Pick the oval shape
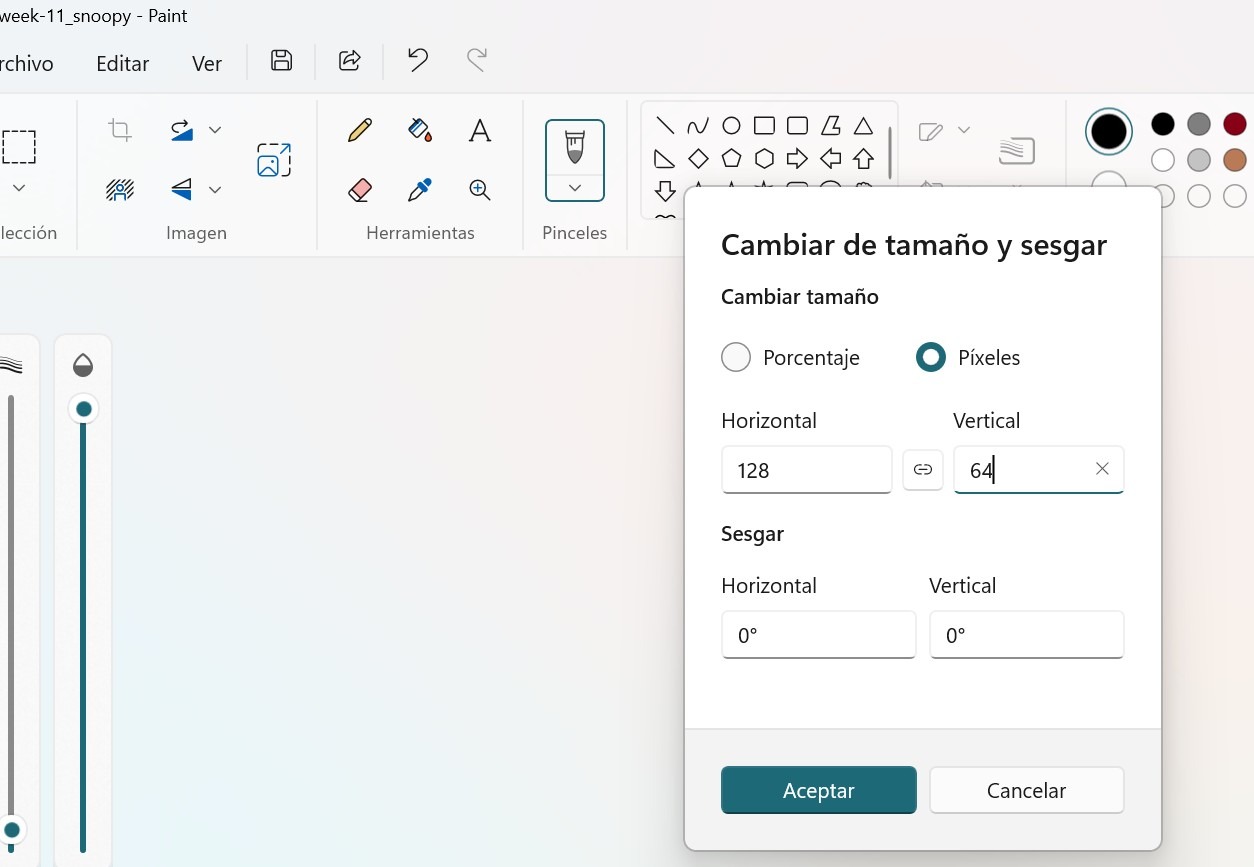 click(731, 126)
